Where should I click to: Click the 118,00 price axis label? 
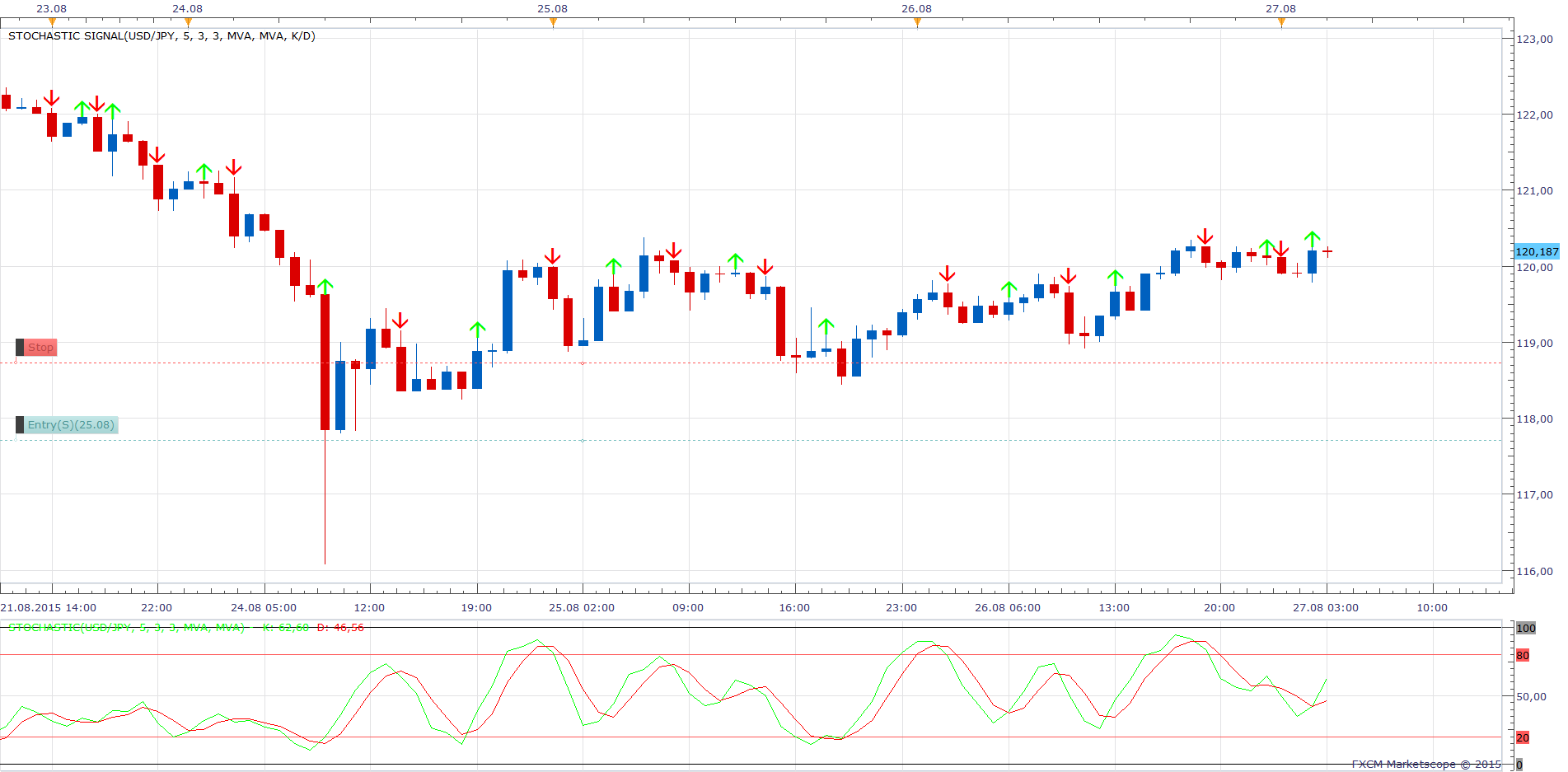pyautogui.click(x=1534, y=419)
